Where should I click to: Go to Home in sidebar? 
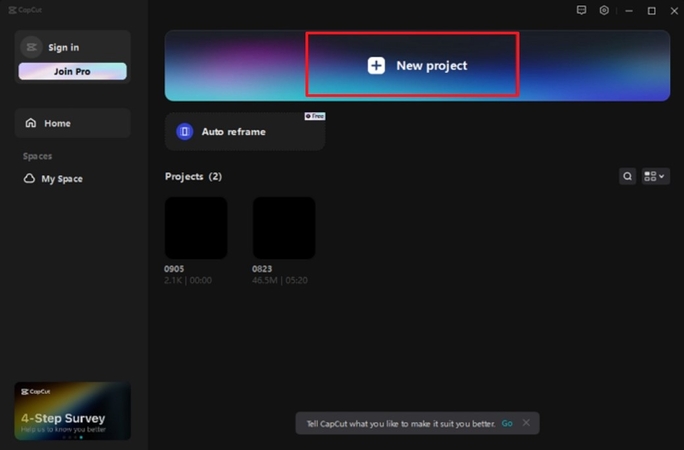72,123
